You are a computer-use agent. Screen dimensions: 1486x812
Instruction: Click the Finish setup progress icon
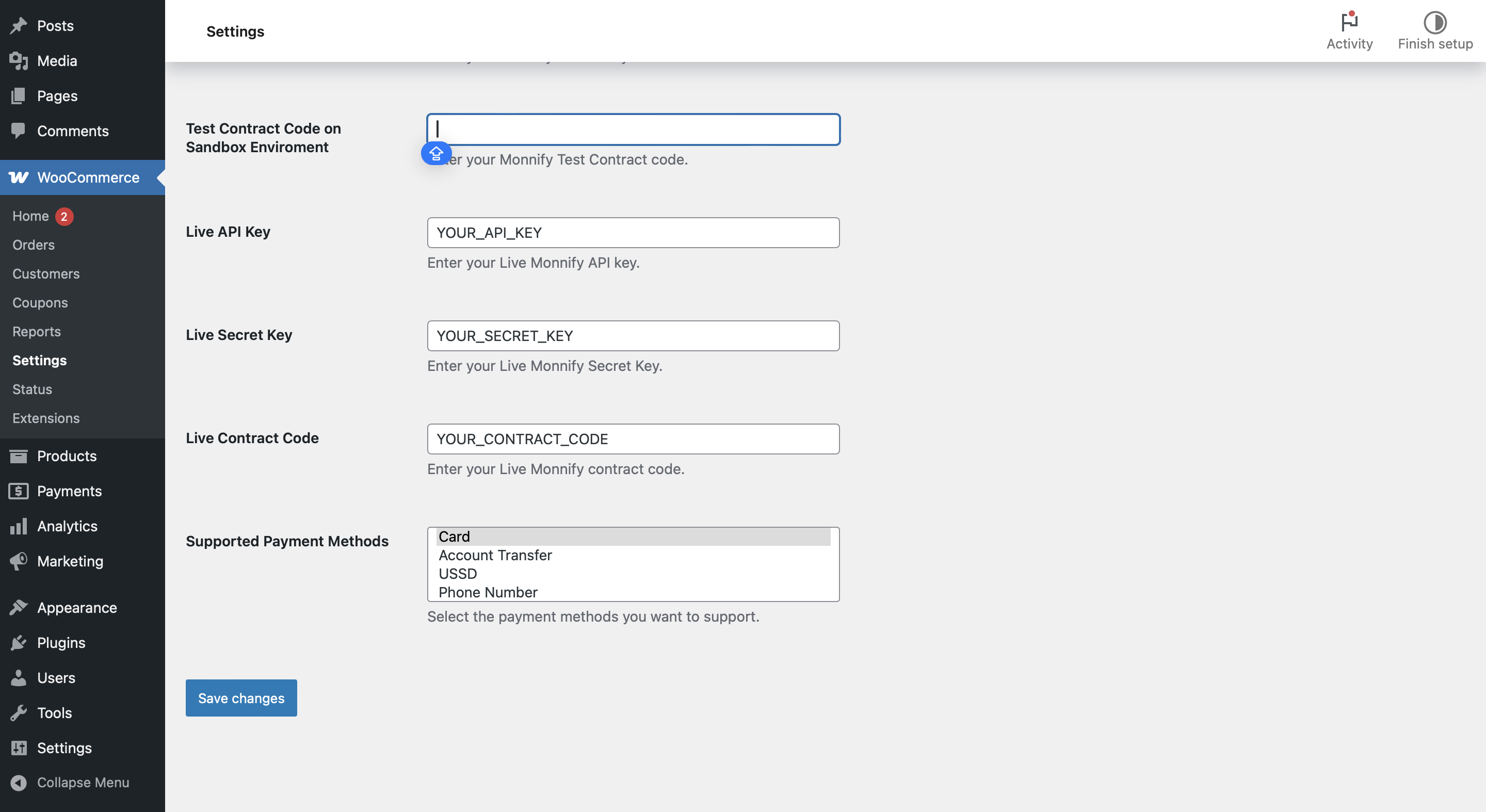pyautogui.click(x=1434, y=23)
